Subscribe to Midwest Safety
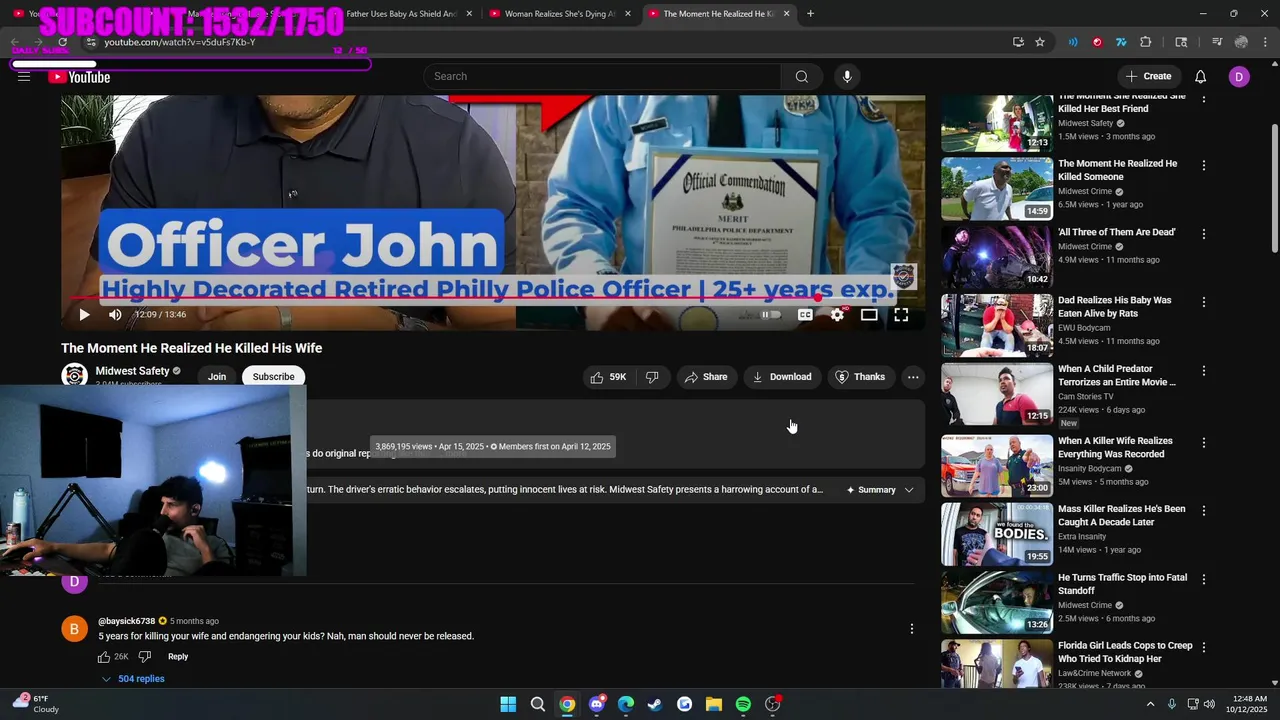This screenshot has width=1280, height=720. [273, 377]
